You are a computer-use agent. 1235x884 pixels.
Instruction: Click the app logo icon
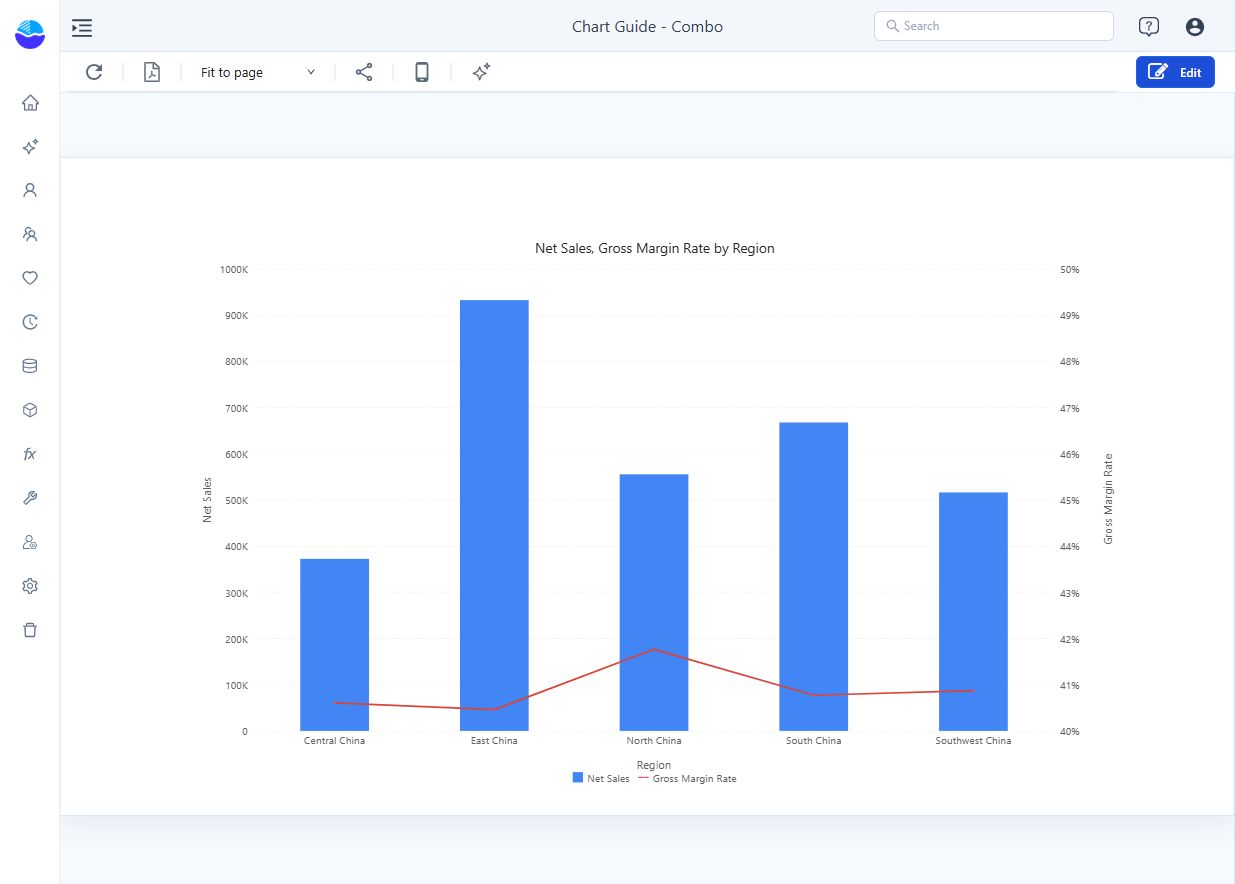tap(30, 34)
